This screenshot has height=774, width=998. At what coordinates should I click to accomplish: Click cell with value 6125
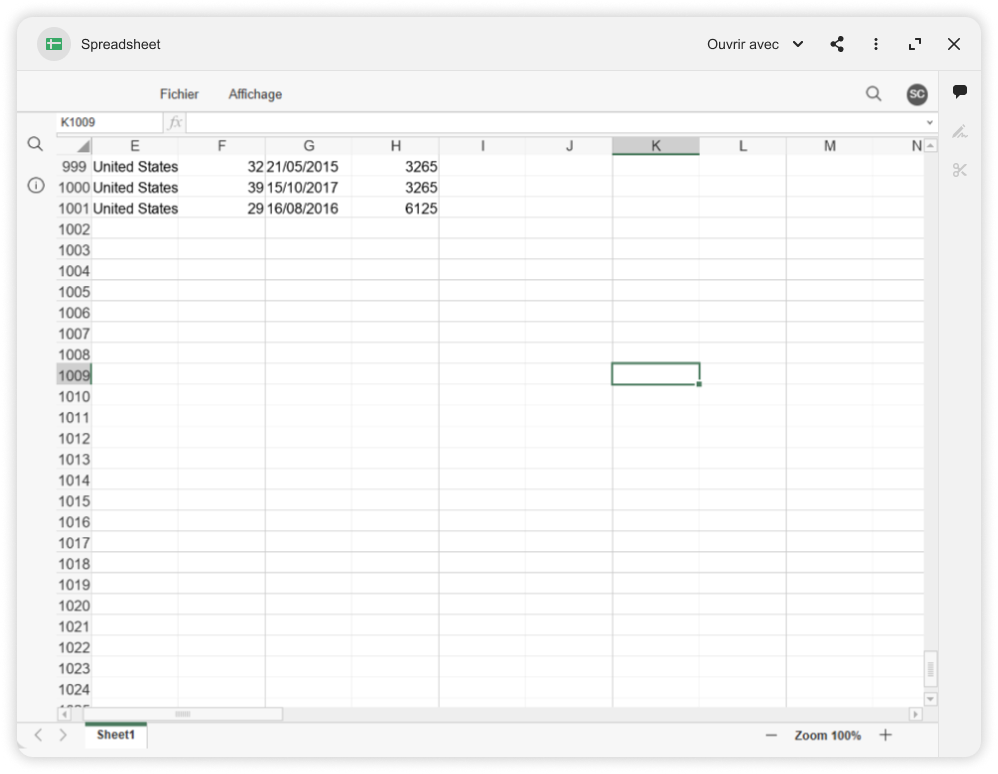[395, 209]
